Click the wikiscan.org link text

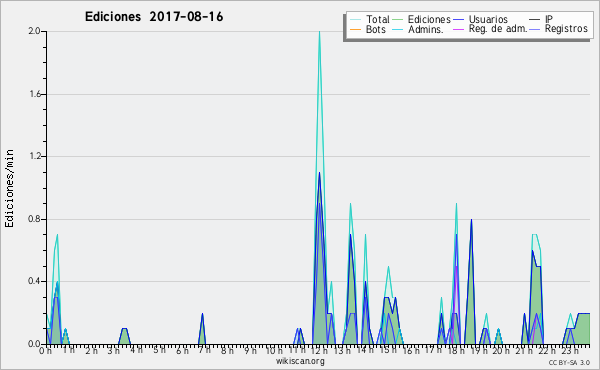pos(300,361)
